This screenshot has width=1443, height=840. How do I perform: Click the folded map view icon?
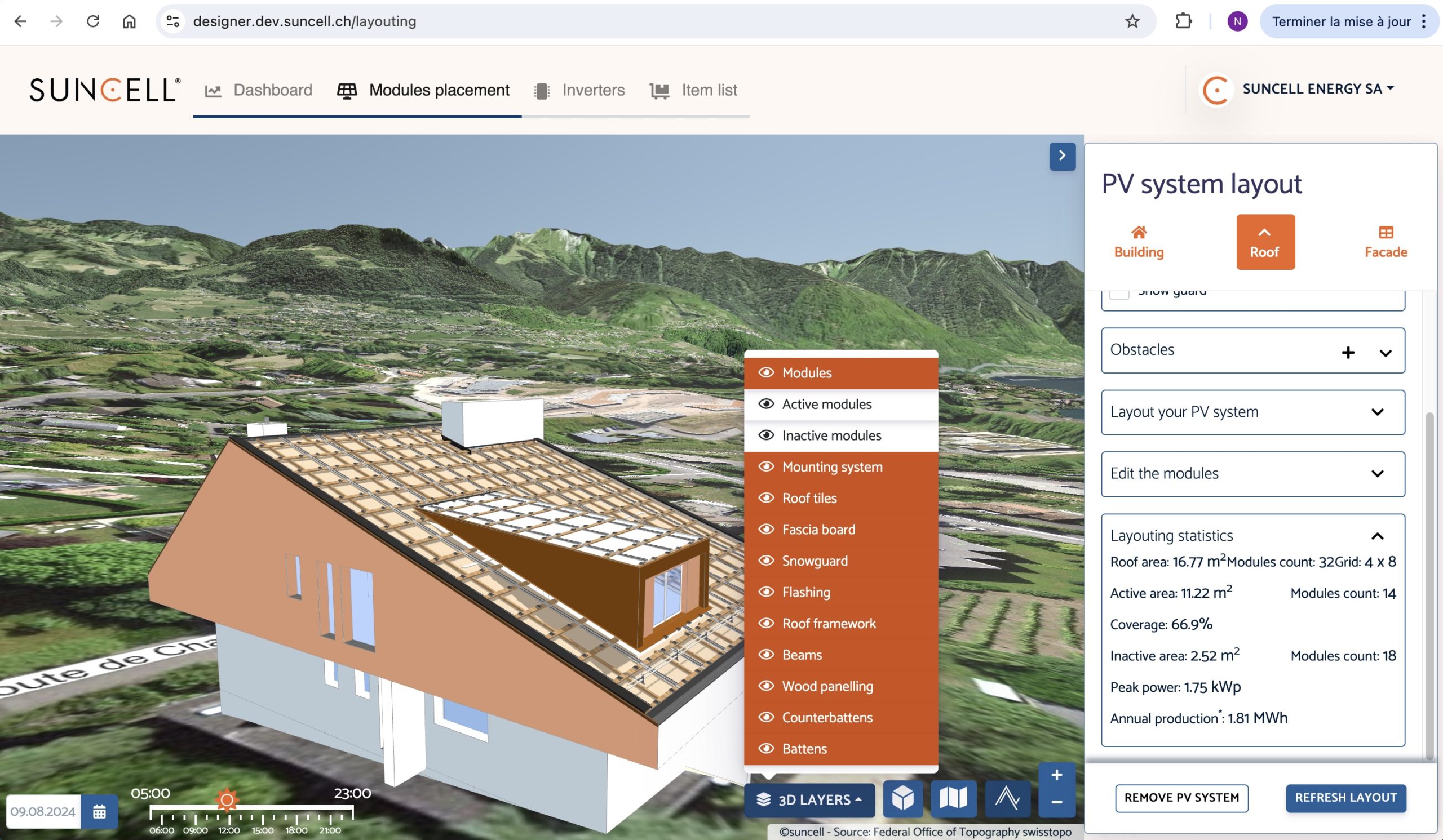coord(953,798)
